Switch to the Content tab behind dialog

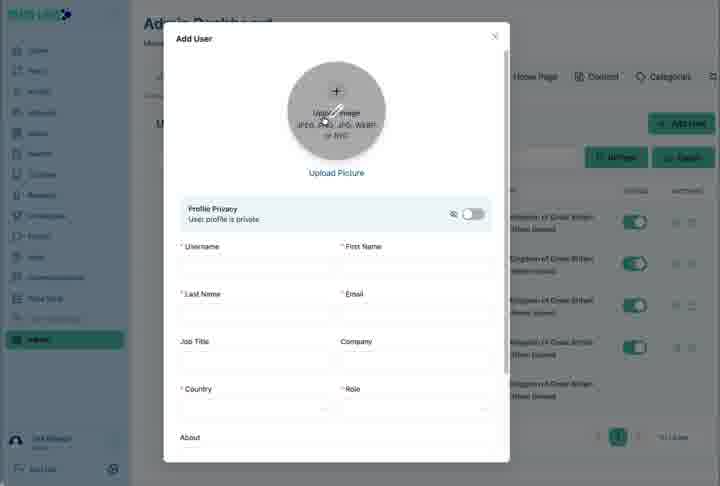tap(597, 77)
